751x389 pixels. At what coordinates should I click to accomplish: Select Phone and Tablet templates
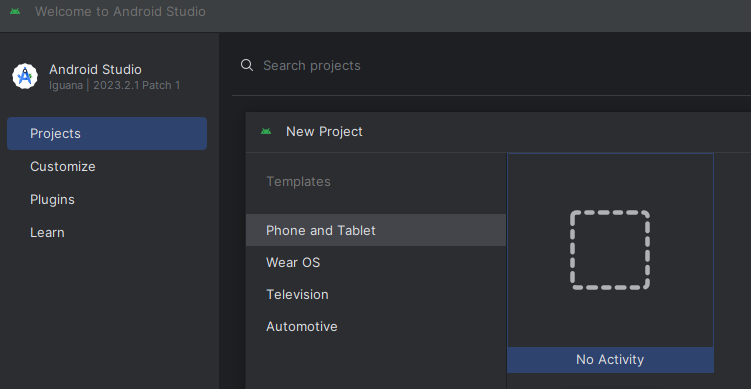coord(376,230)
